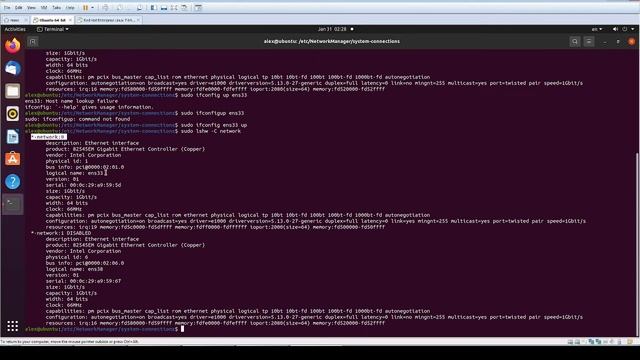Switch to the Red Hat Enterprise Linux VM tab
The image size is (640, 360).
[109, 20]
